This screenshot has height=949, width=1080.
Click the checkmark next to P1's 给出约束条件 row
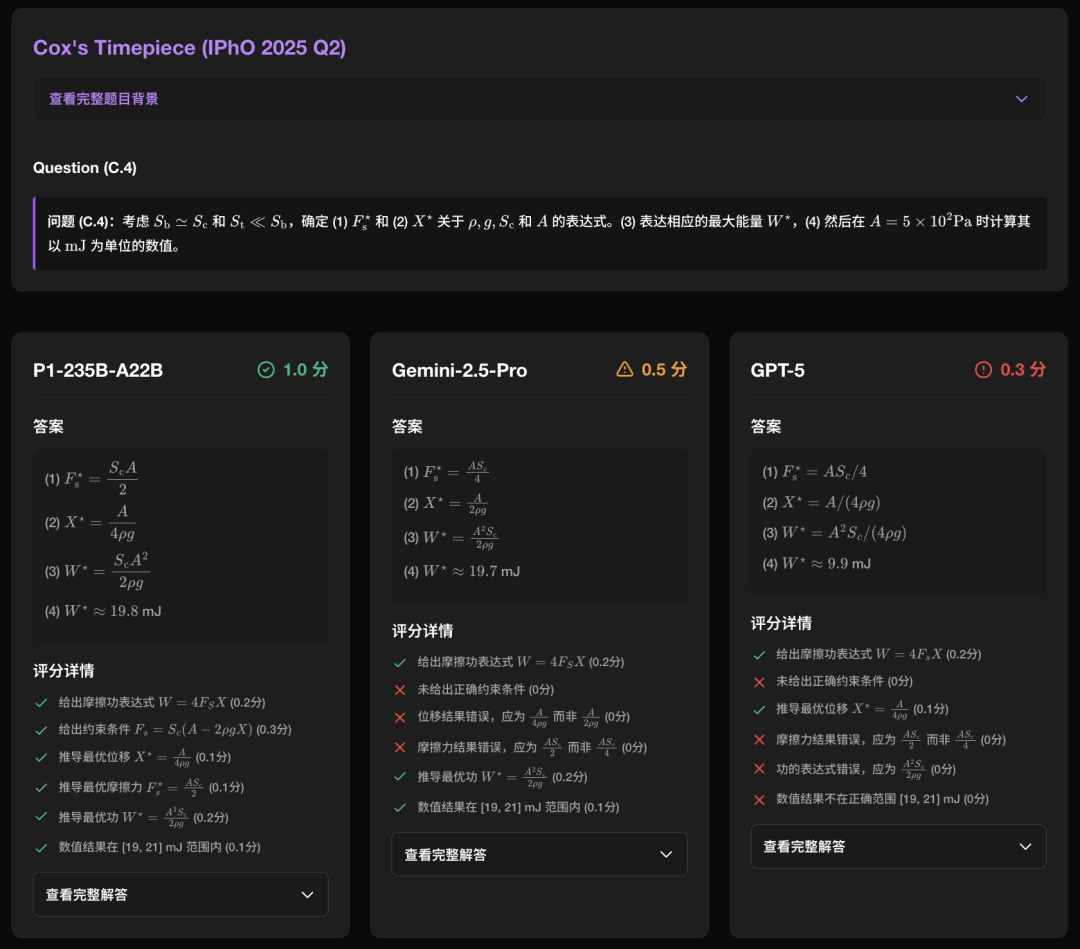tap(41, 730)
